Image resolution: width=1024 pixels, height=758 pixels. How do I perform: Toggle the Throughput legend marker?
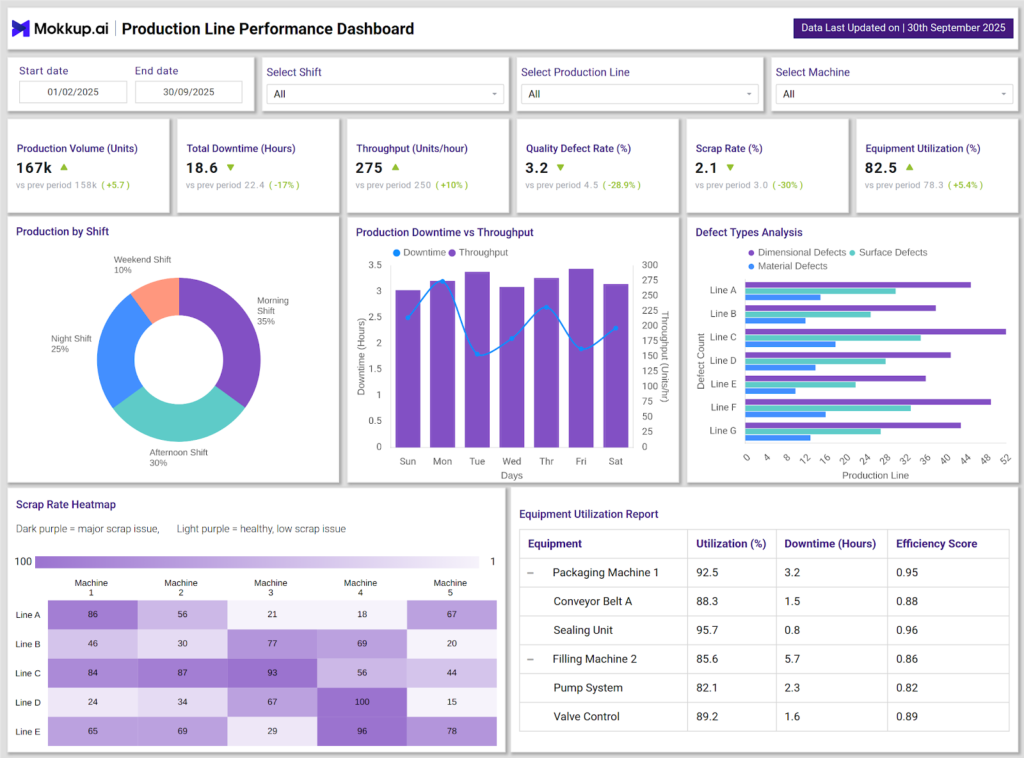[452, 253]
